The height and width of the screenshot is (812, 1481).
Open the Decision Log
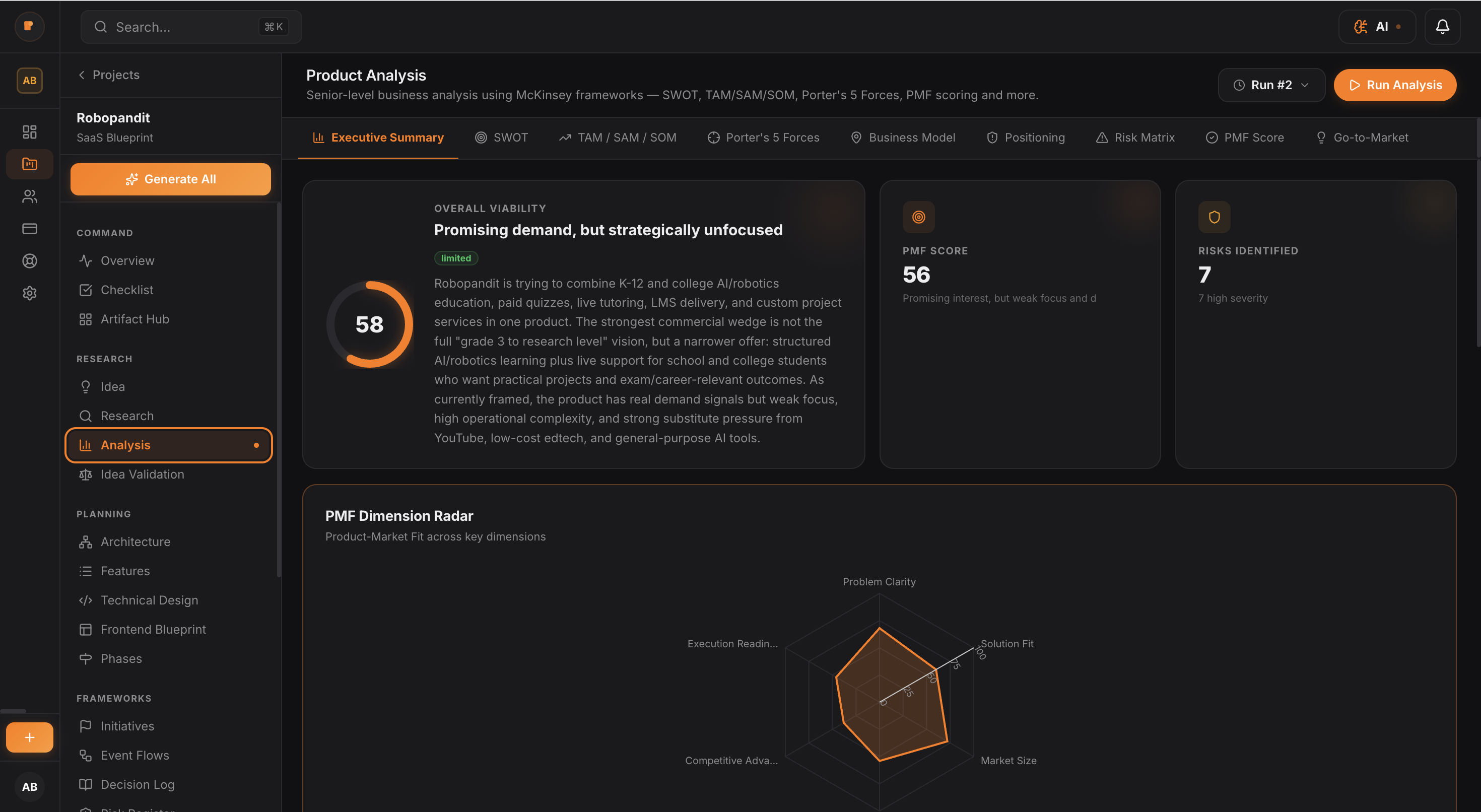pos(137,784)
